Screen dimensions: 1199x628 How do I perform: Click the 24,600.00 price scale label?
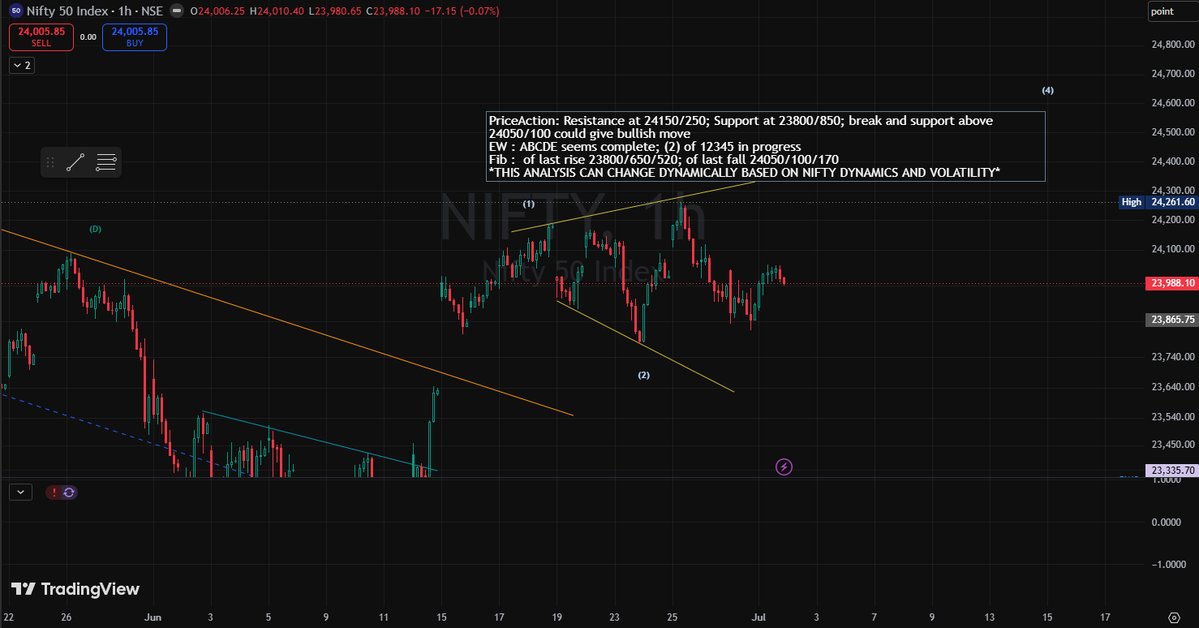(1172, 102)
